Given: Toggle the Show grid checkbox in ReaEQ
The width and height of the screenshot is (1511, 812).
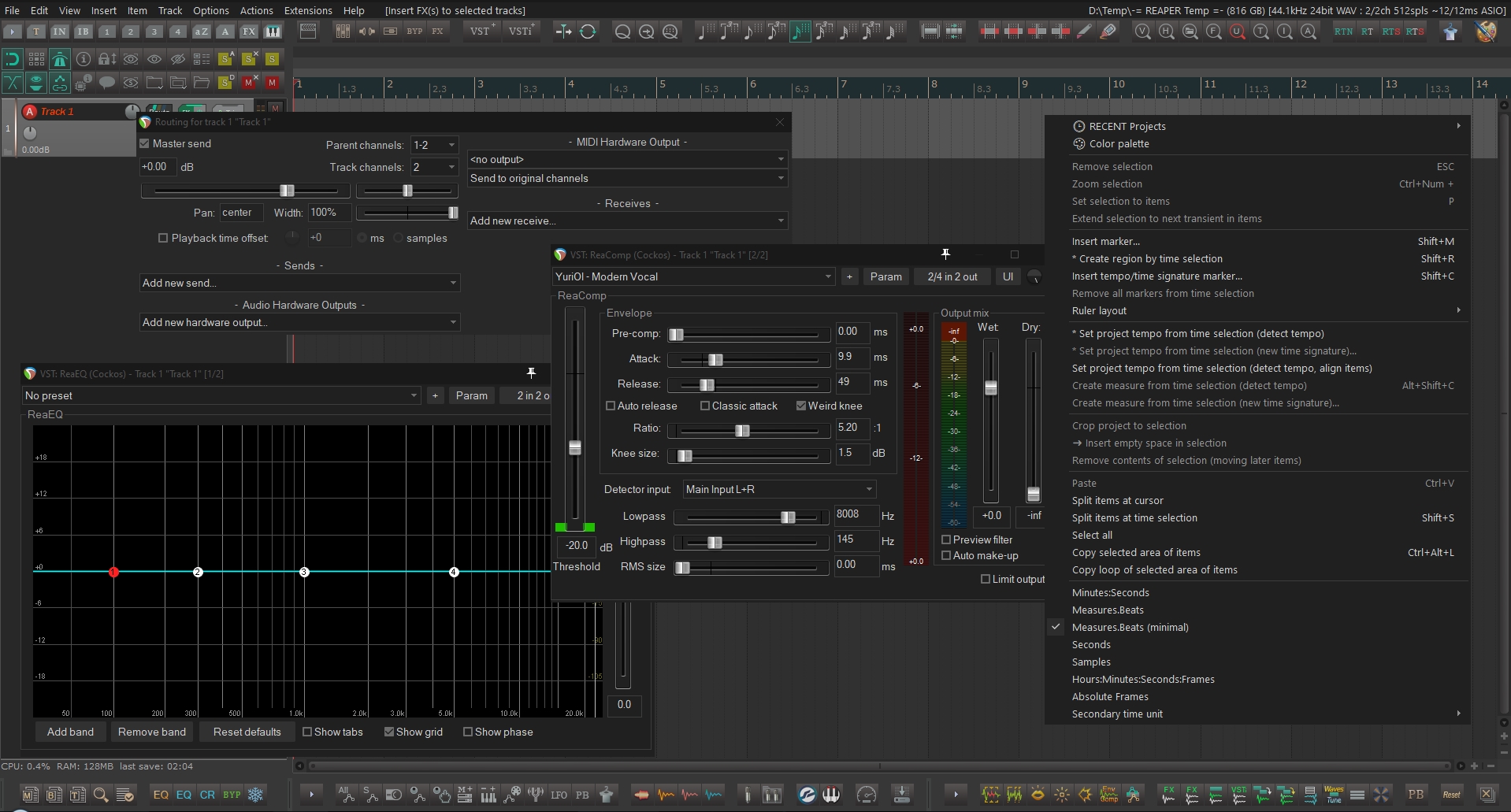Looking at the screenshot, I should coord(389,732).
